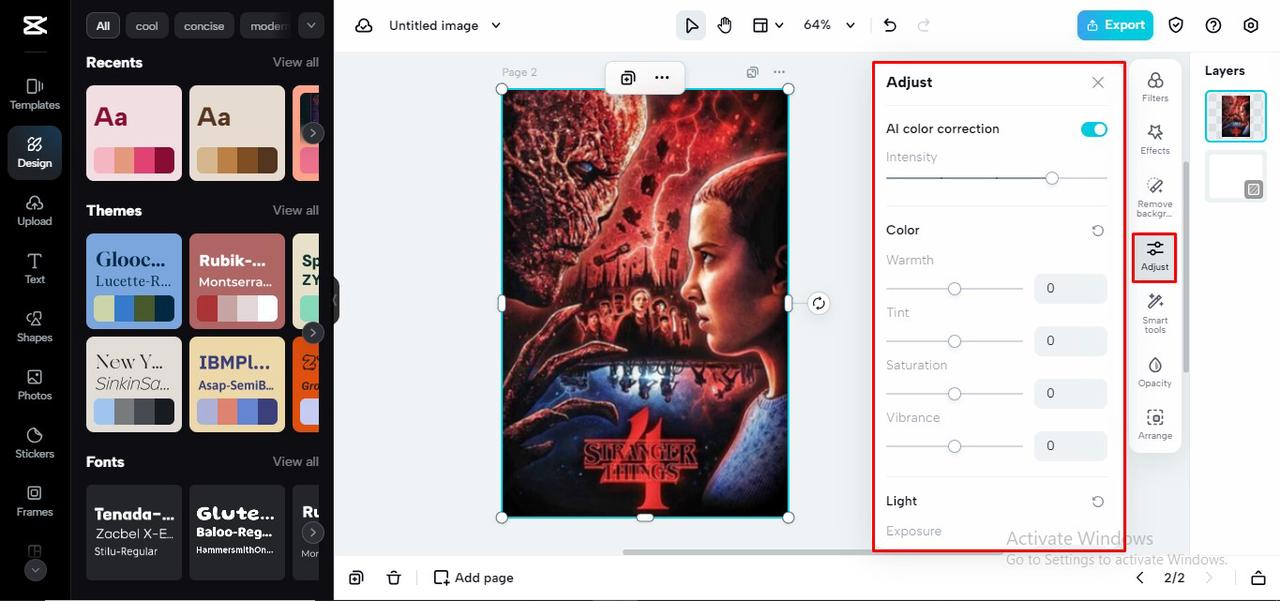Expand the style filter tags chevron
This screenshot has width=1280, height=601.
[x=311, y=25]
